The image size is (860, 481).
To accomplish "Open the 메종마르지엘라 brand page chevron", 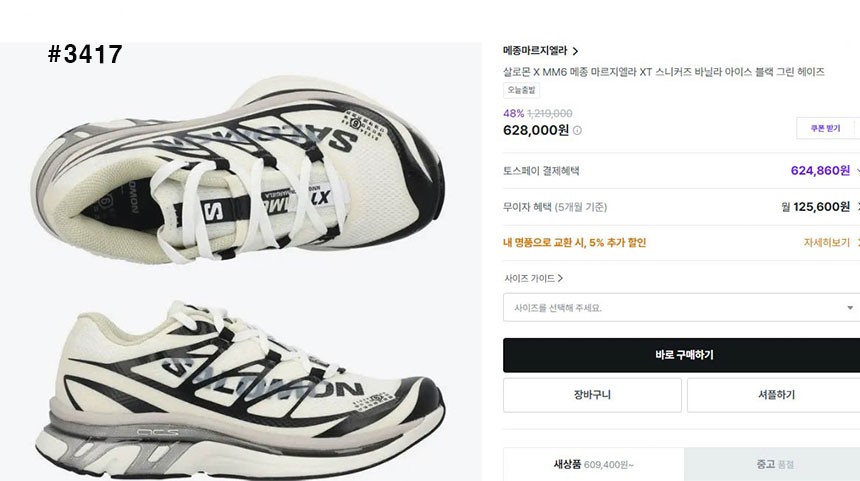I will pyautogui.click(x=575, y=51).
